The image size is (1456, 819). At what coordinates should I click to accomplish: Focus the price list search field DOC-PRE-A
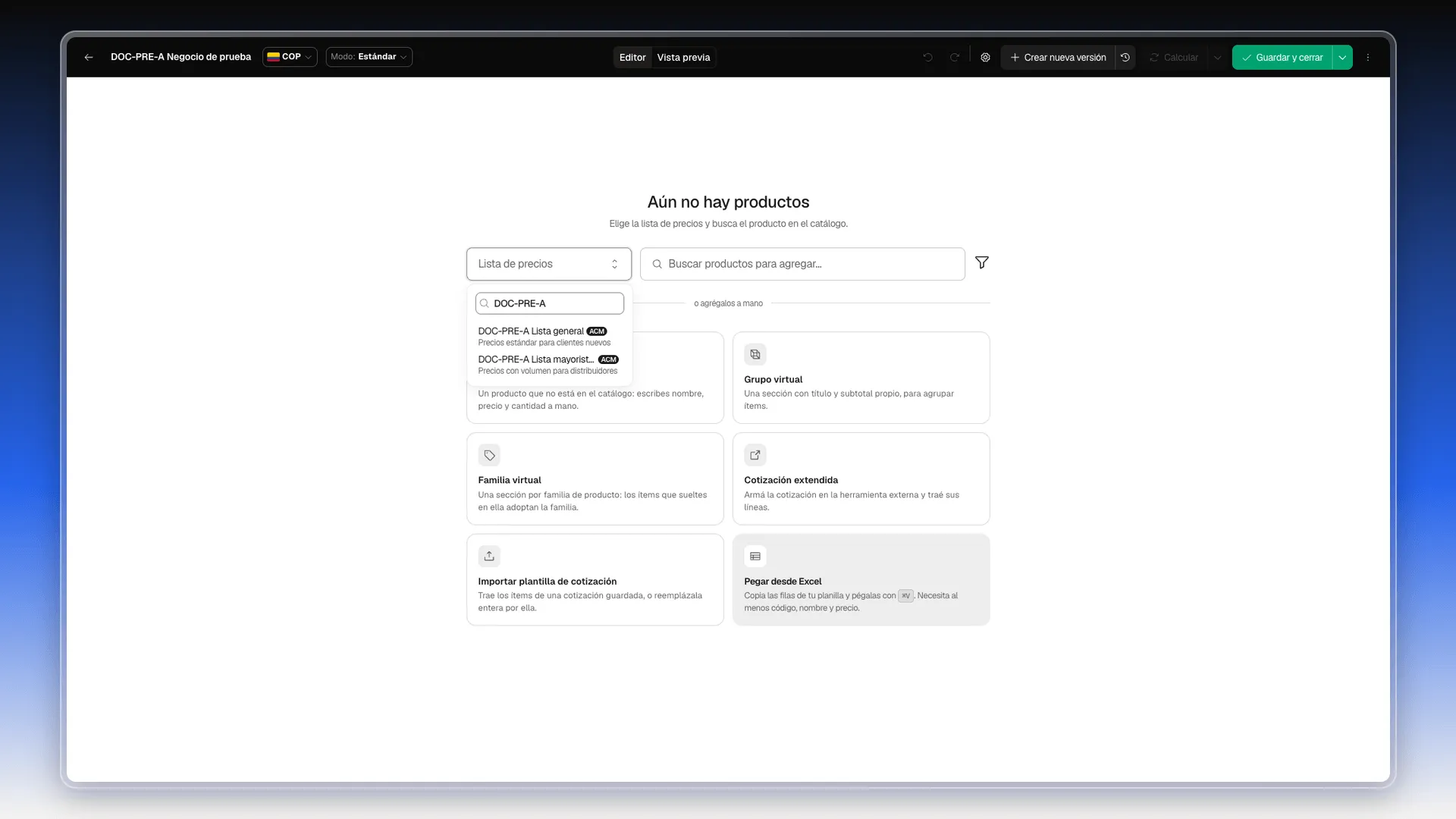(x=550, y=303)
